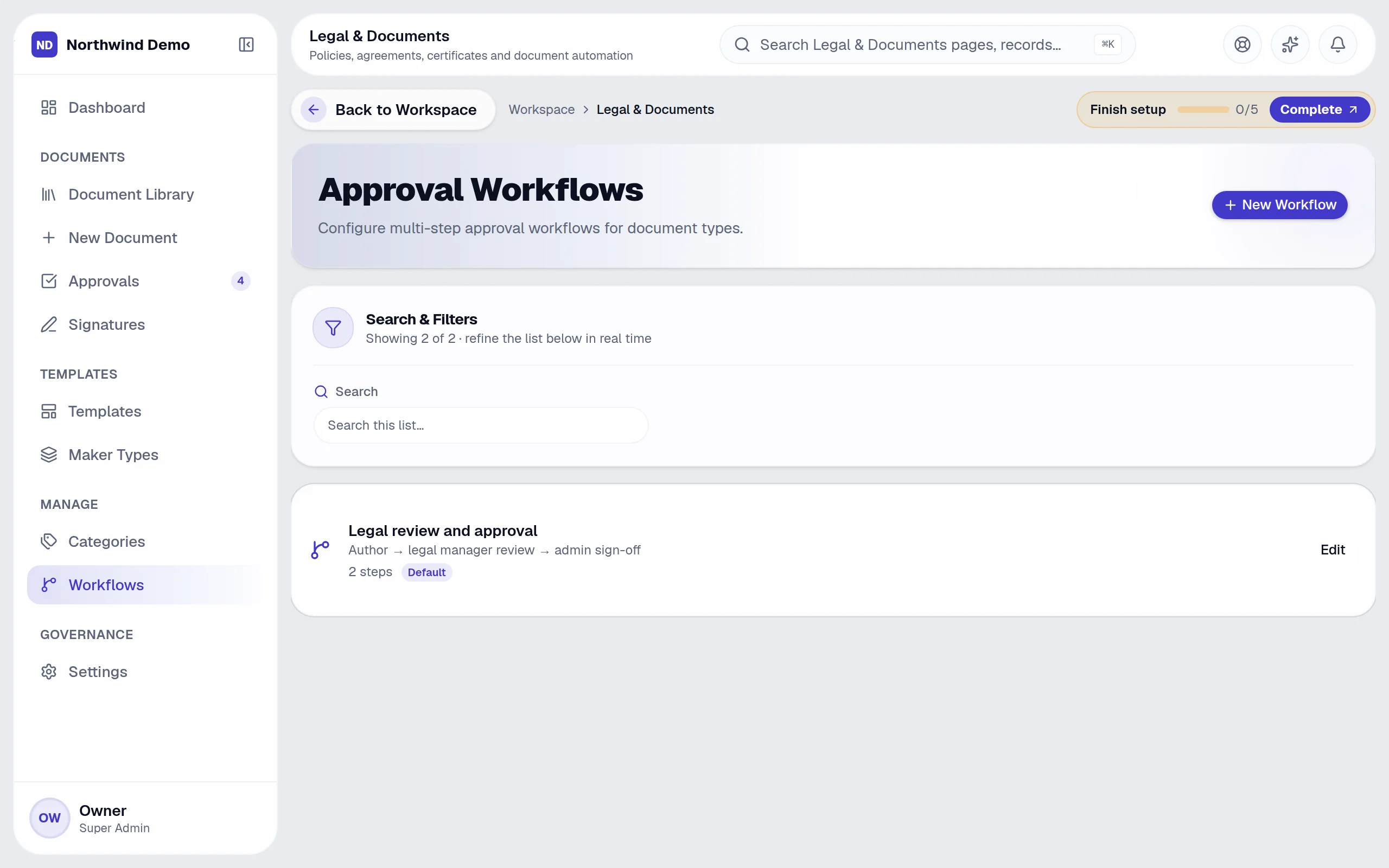This screenshot has width=1389, height=868.
Task: Open Settings under Governance
Action: (x=145, y=672)
